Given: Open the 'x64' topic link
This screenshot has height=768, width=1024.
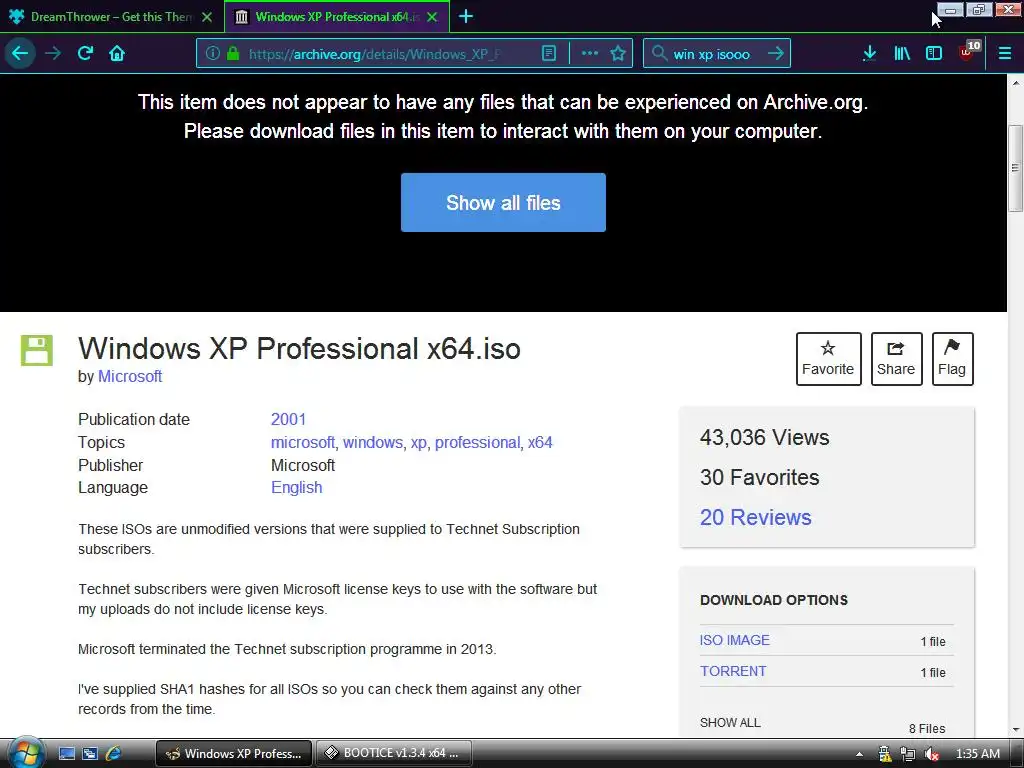Looking at the screenshot, I should point(540,442).
